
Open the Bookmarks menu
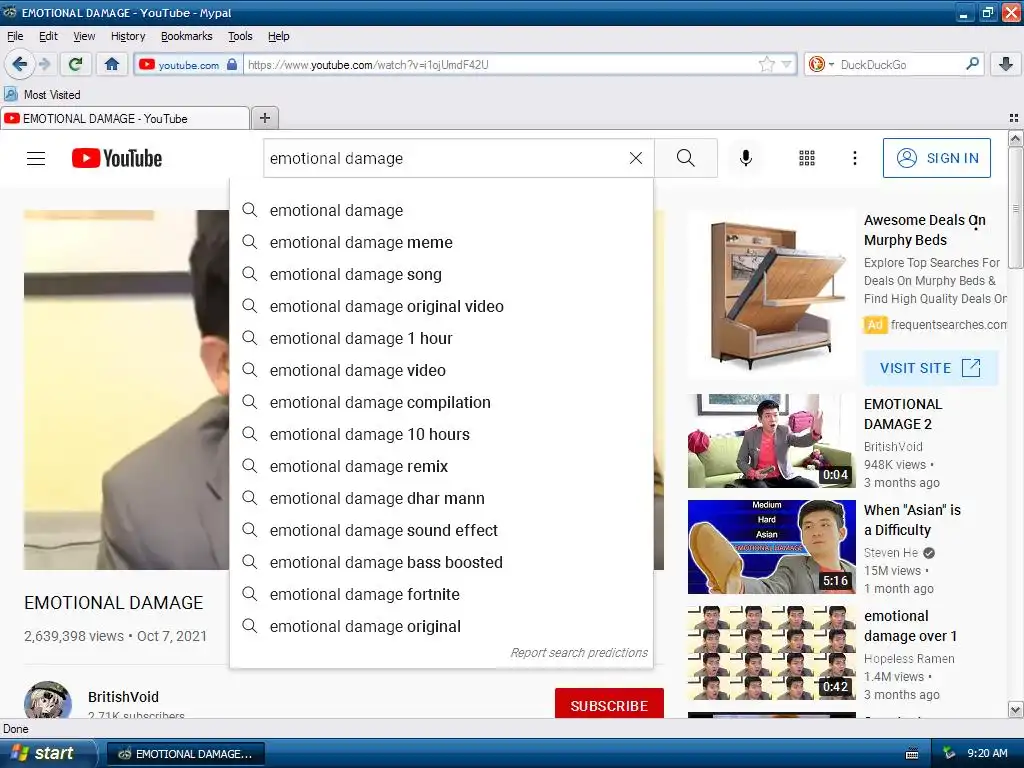pos(187,36)
